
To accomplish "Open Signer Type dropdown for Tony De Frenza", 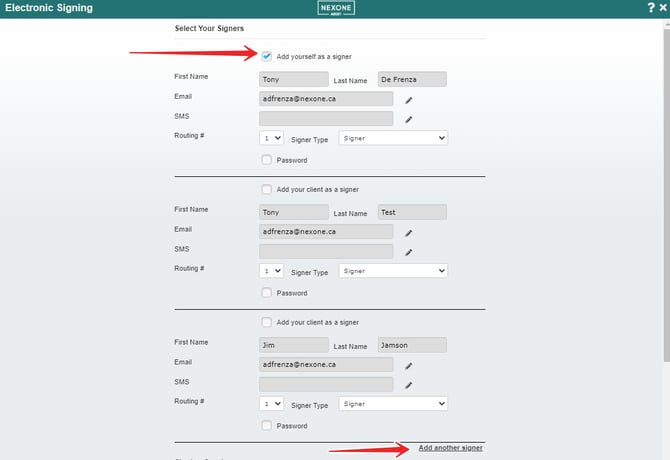I will click(x=393, y=138).
